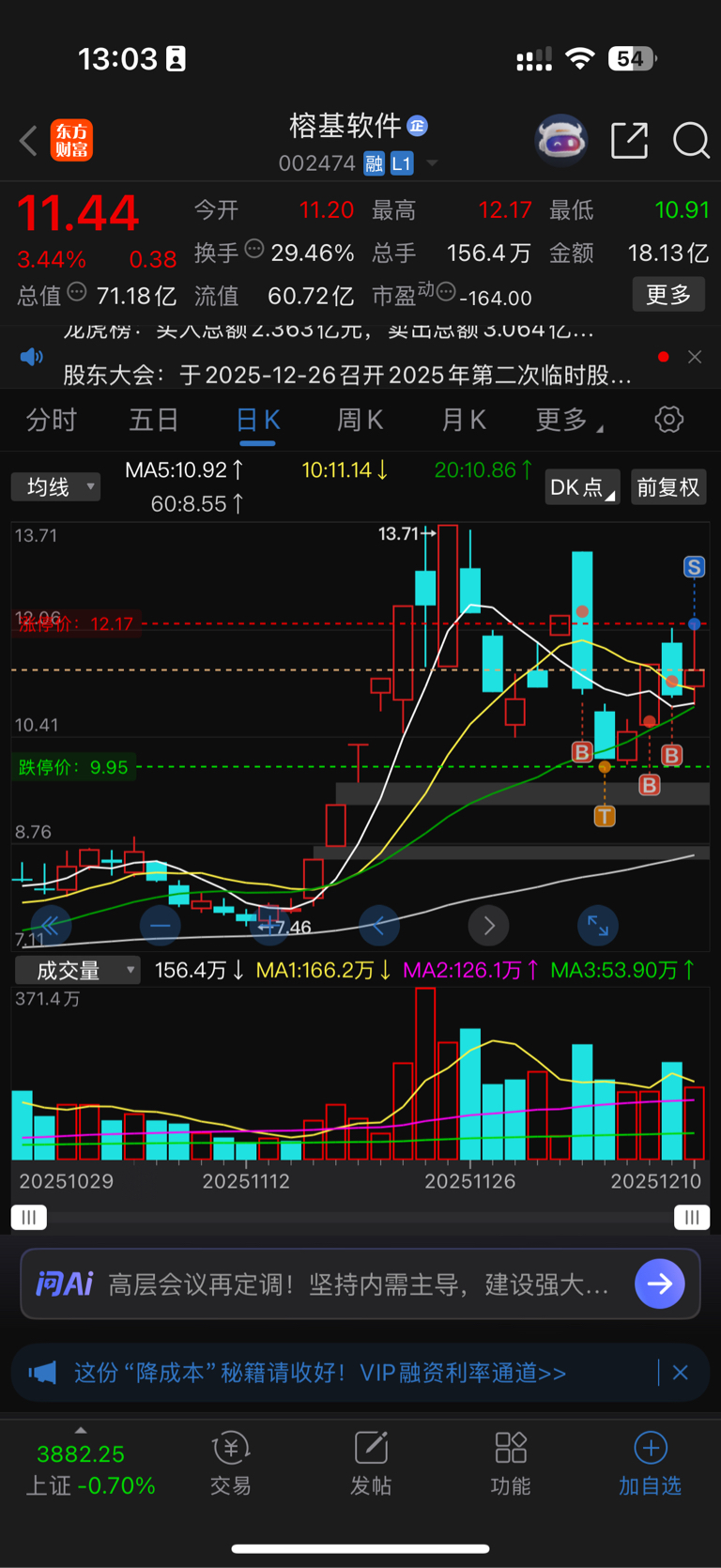
Task: Tap the 市盈 info circle icon
Action: (446, 292)
